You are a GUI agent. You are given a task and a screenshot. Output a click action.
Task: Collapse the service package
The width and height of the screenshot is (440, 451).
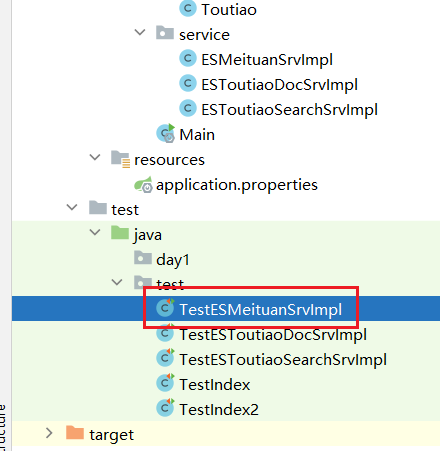pyautogui.click(x=140, y=32)
